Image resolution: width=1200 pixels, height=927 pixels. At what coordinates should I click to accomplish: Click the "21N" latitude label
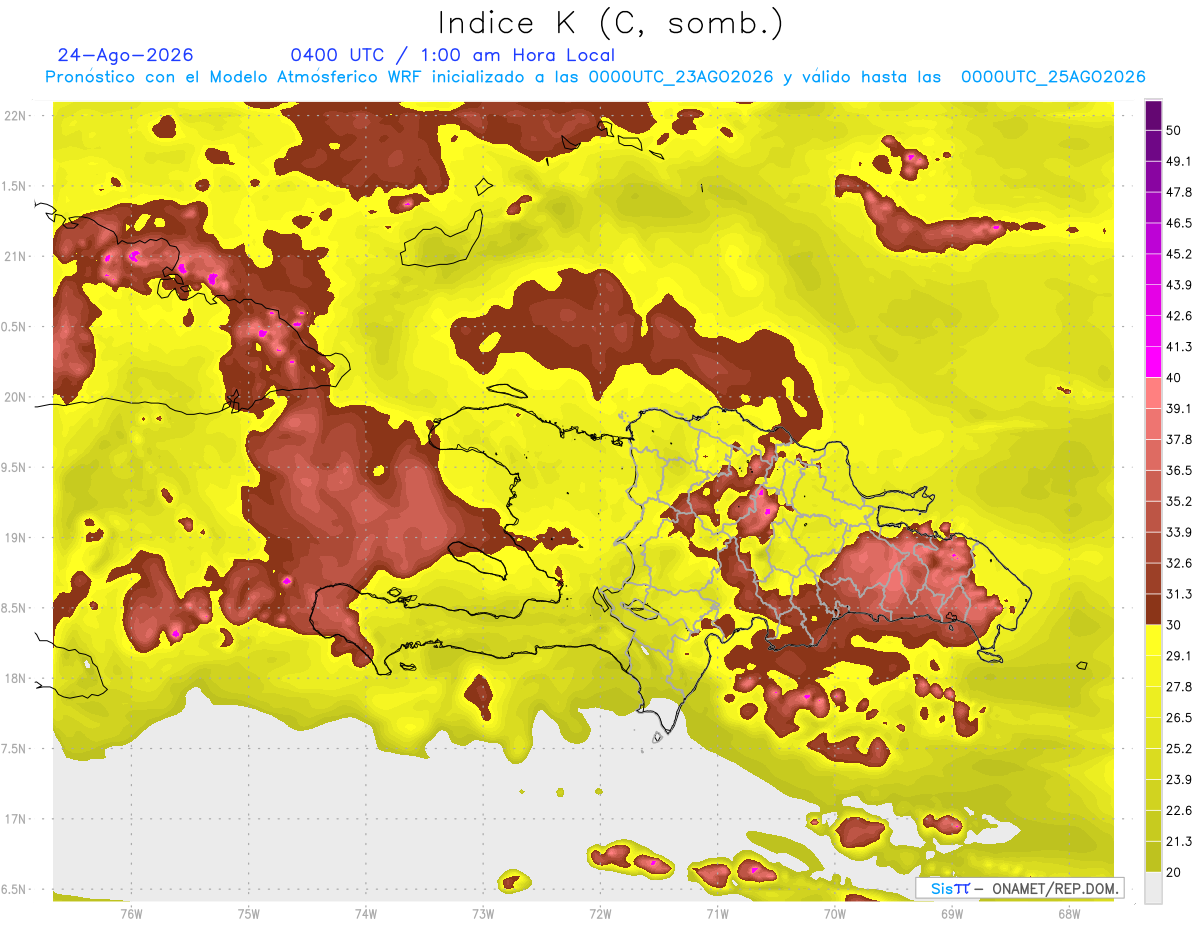pyautogui.click(x=16, y=257)
